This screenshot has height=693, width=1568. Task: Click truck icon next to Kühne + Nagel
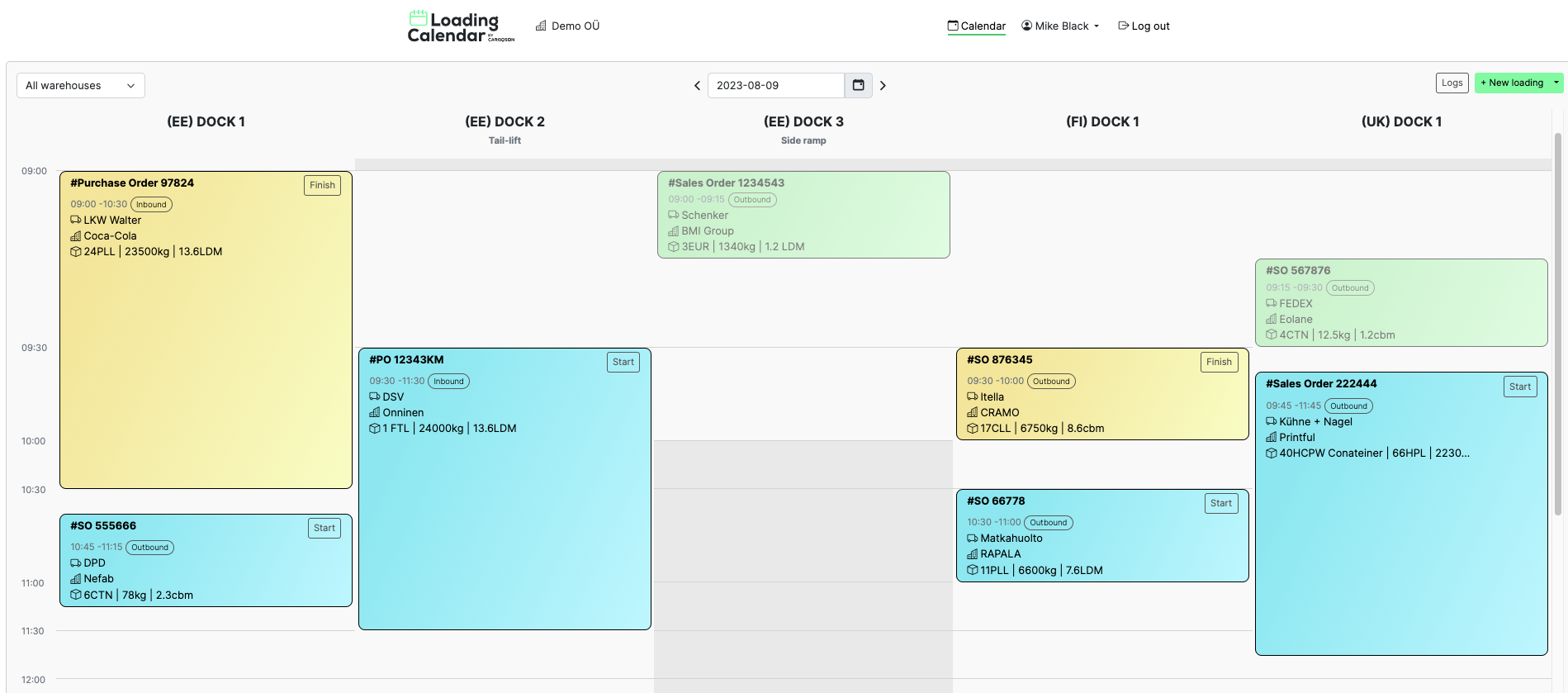tap(1272, 421)
